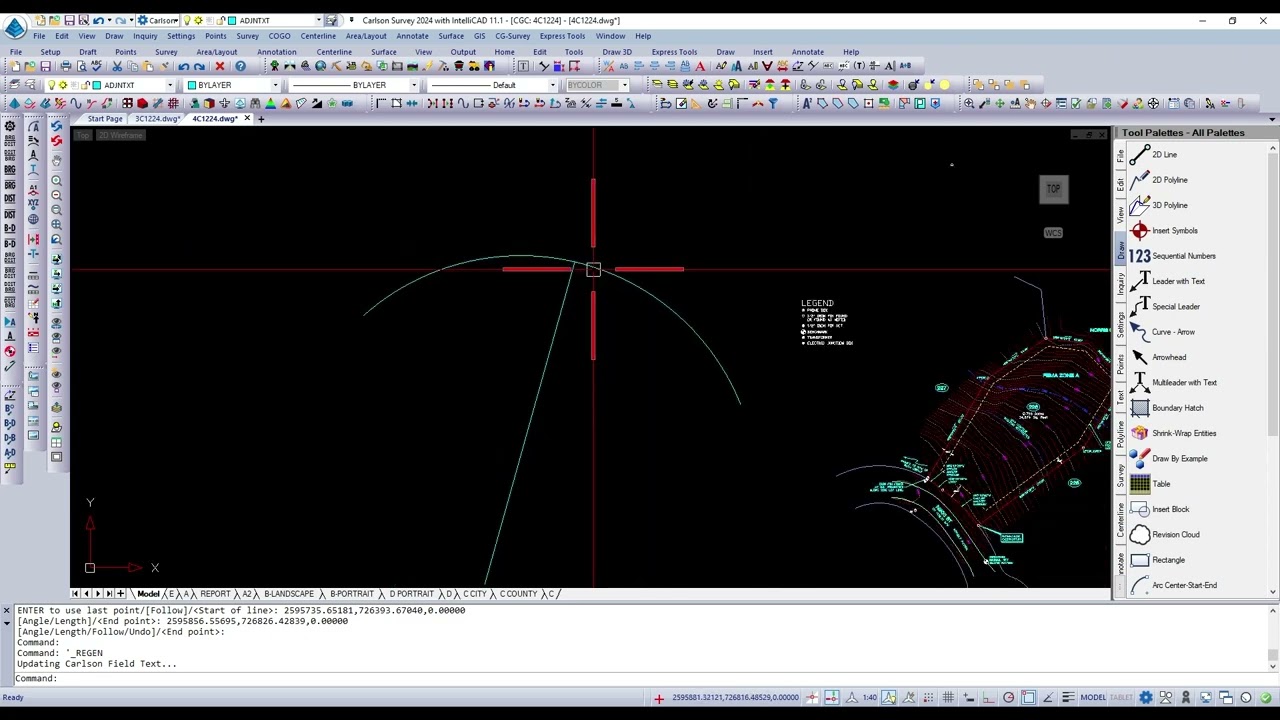Switch to the 3C1224.dwg tab
Screen dimensions: 1280x720
157,119
